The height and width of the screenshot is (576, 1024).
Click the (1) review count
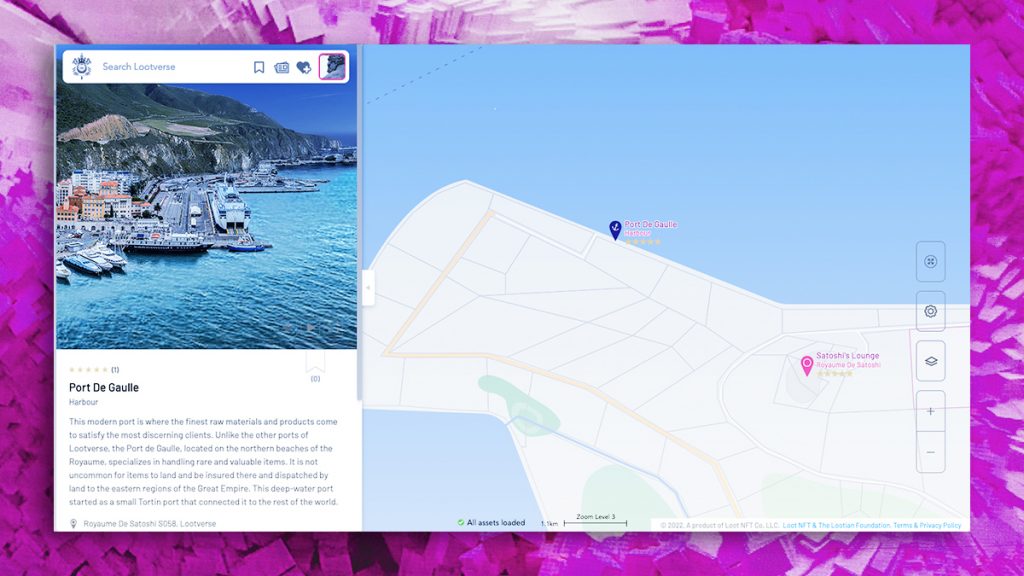115,370
